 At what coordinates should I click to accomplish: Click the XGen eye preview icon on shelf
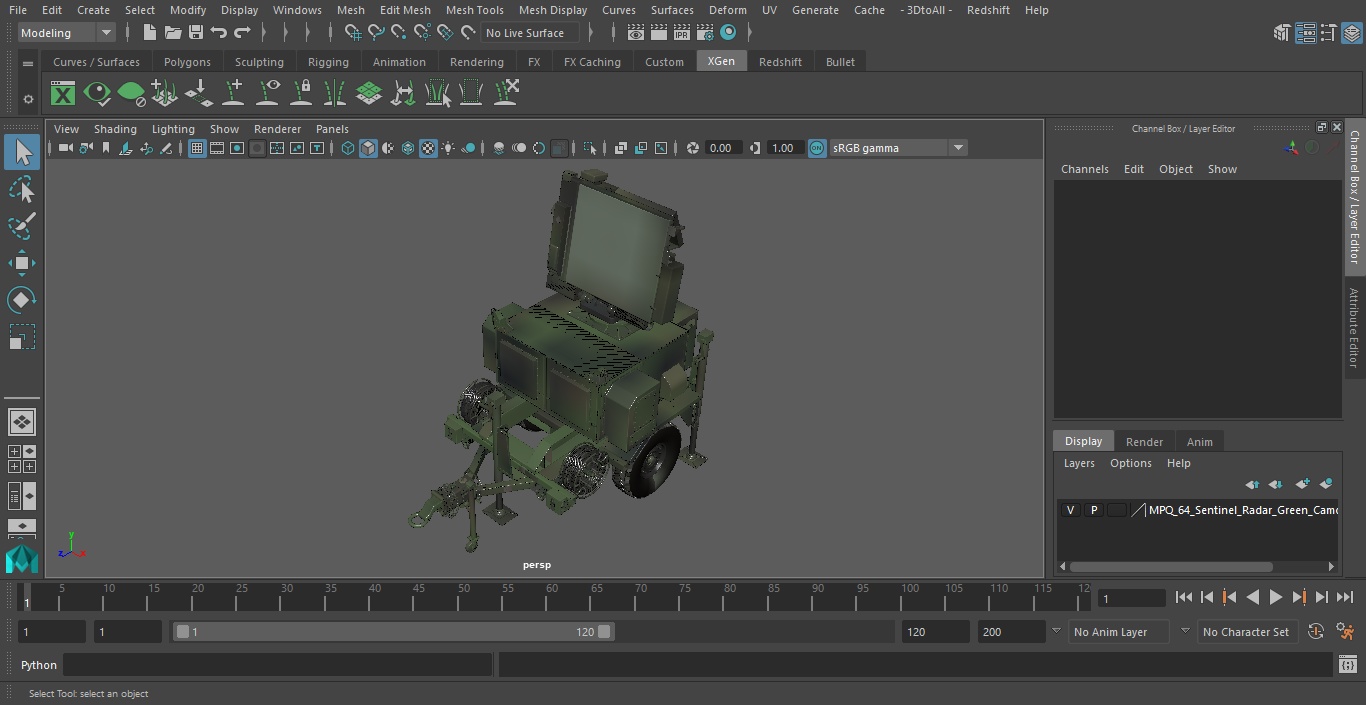tap(97, 94)
